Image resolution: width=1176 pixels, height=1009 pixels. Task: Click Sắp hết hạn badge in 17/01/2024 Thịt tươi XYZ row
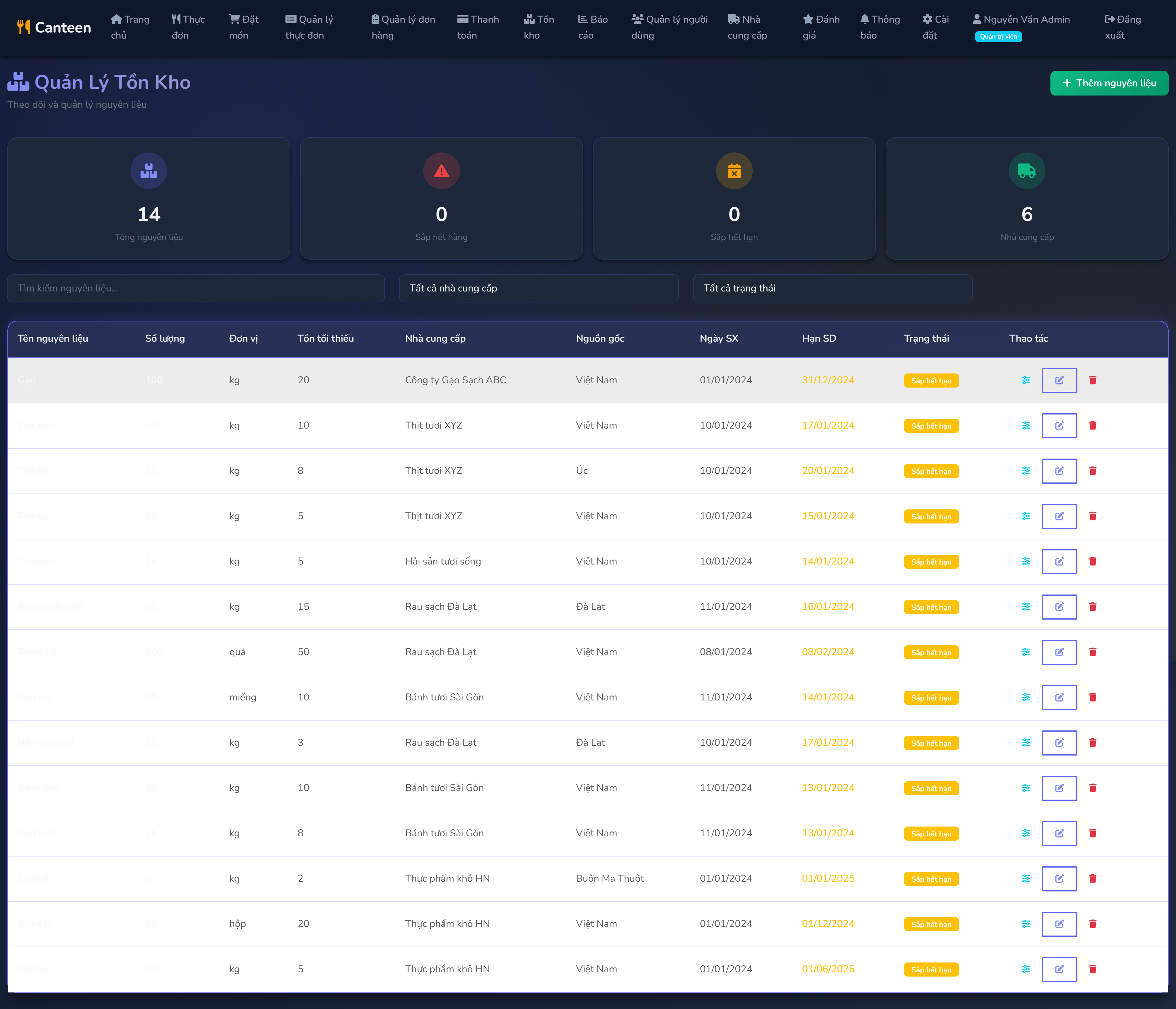pos(931,426)
